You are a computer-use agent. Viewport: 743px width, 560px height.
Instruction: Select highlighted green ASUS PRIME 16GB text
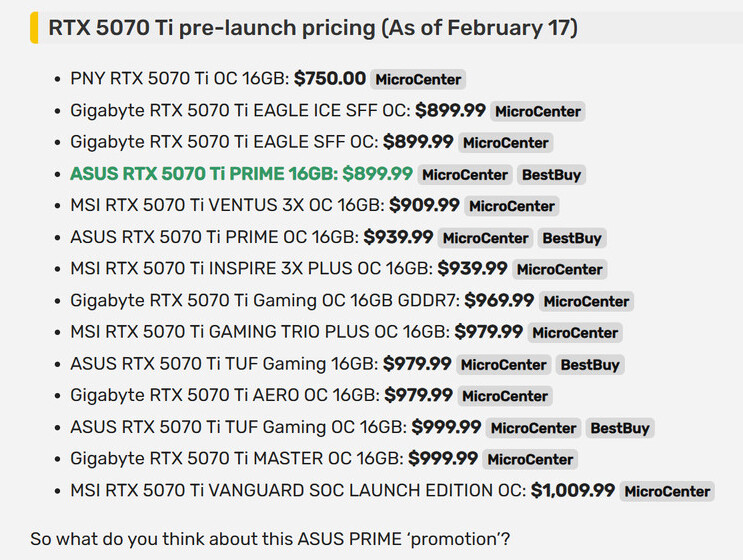pos(242,174)
